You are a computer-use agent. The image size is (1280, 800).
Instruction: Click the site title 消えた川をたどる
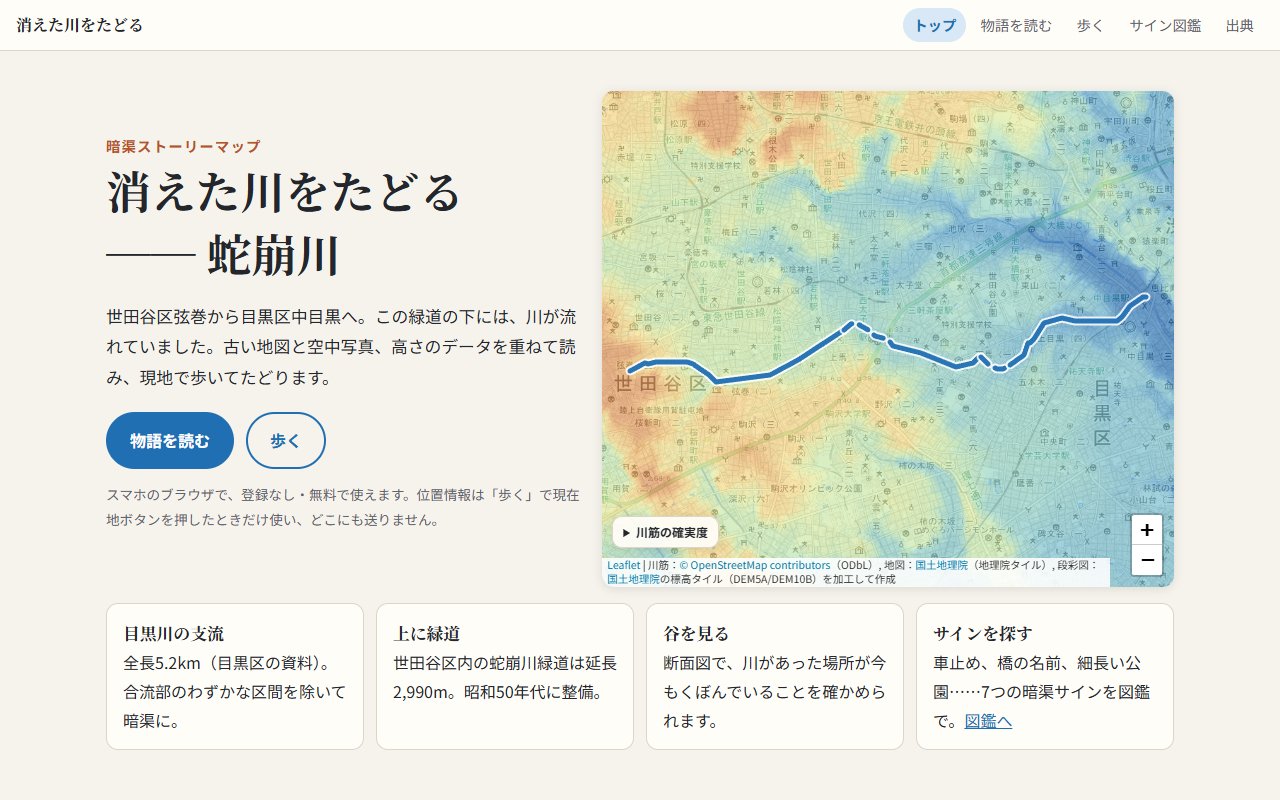[x=80, y=25]
